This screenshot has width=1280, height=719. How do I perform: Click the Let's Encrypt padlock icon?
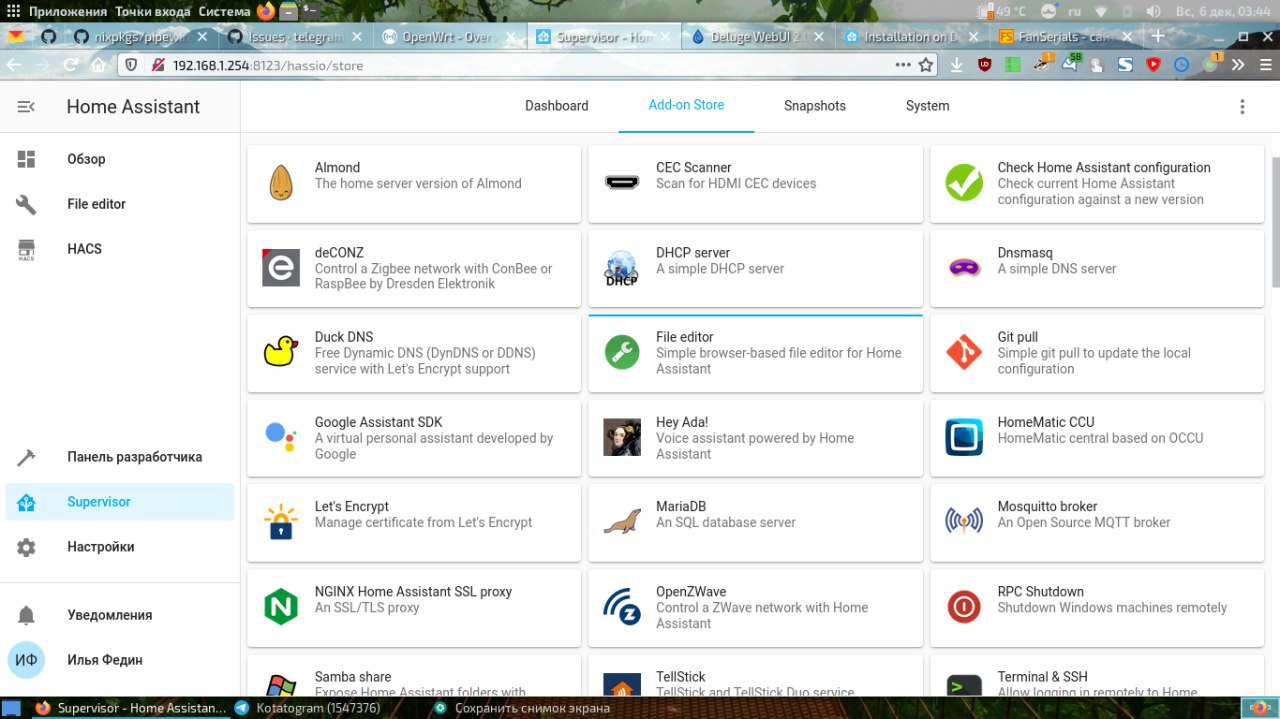tap(281, 522)
